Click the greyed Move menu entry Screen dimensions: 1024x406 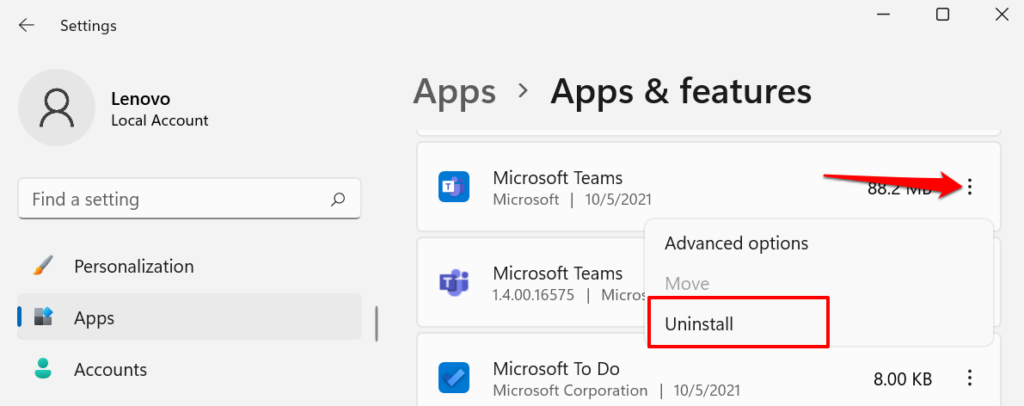687,284
